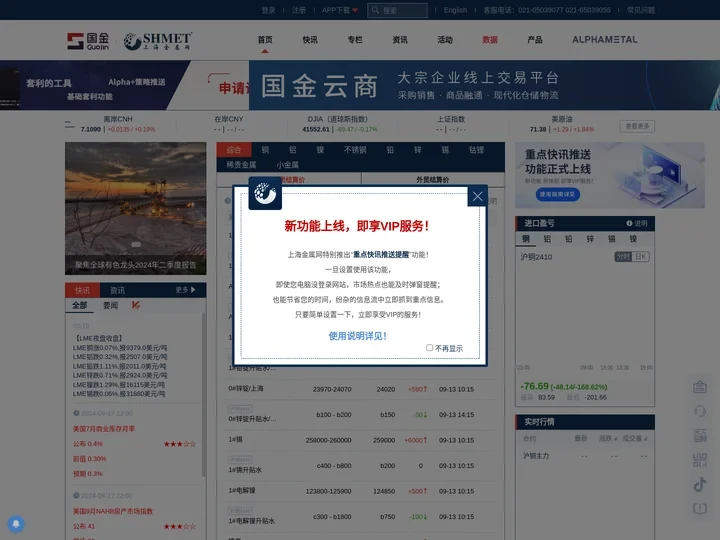Click 使用指南详见 button on promo banner
The height and width of the screenshot is (540, 720).
(557, 194)
